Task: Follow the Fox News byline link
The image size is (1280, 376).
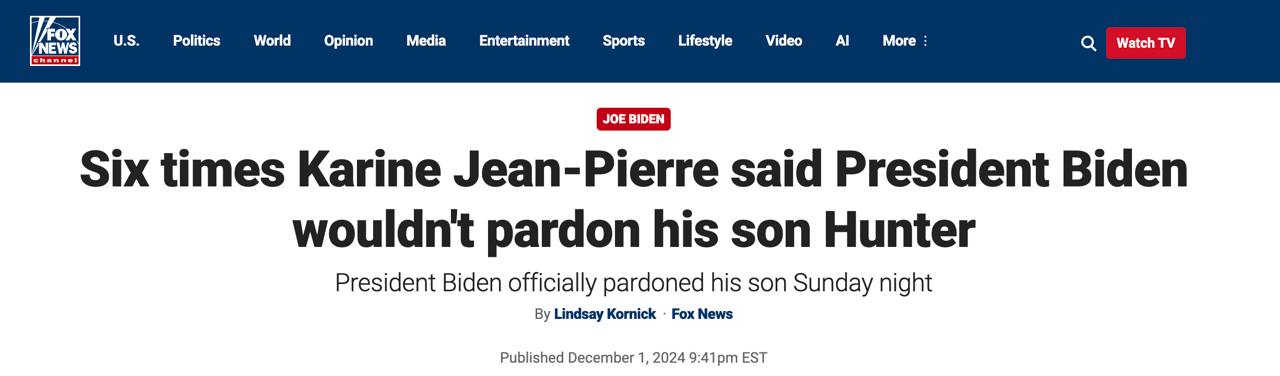Action: [x=702, y=314]
